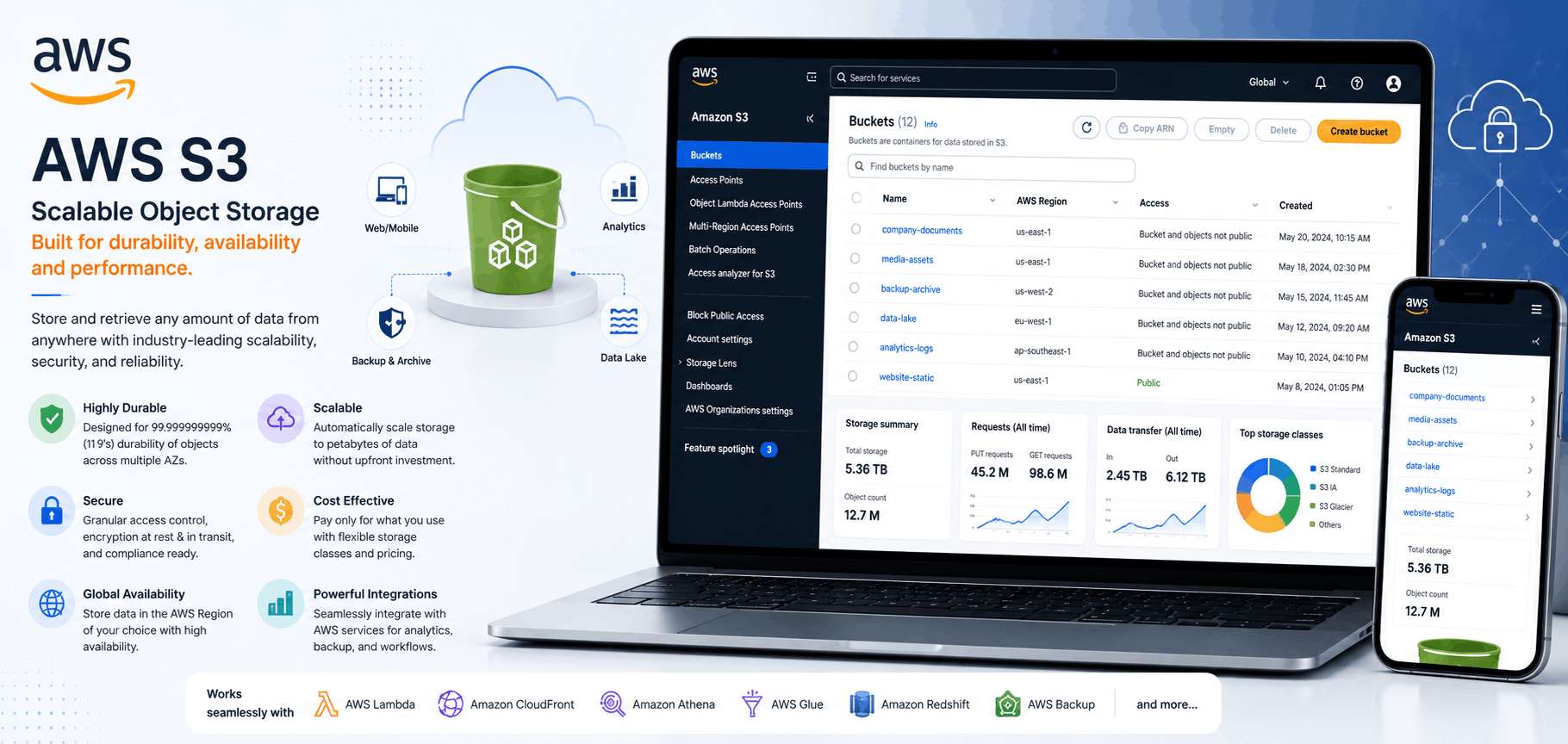
Task: Expand the Storage Lens section
Action: (x=680, y=363)
